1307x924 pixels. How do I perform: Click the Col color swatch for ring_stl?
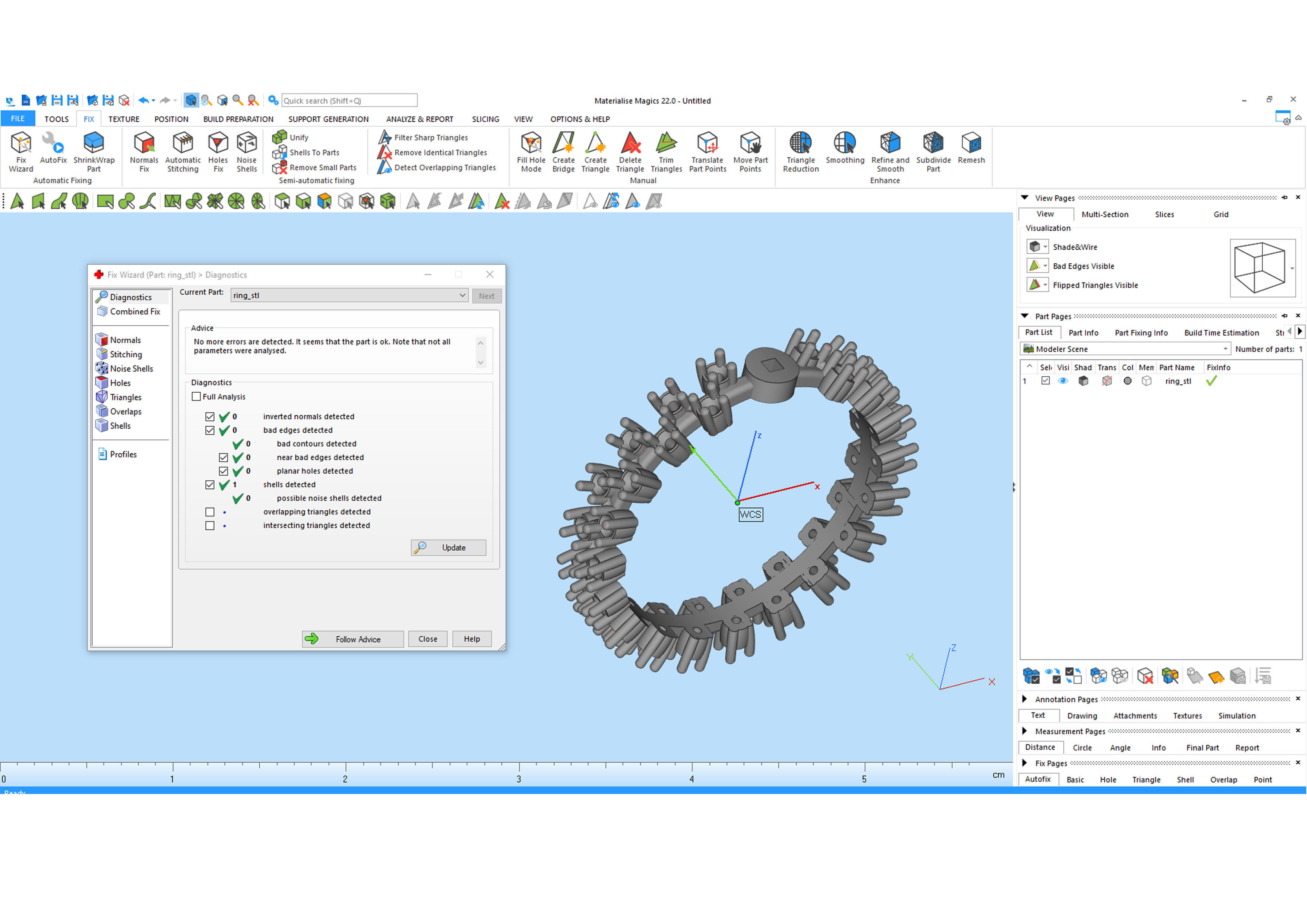[x=1127, y=382]
